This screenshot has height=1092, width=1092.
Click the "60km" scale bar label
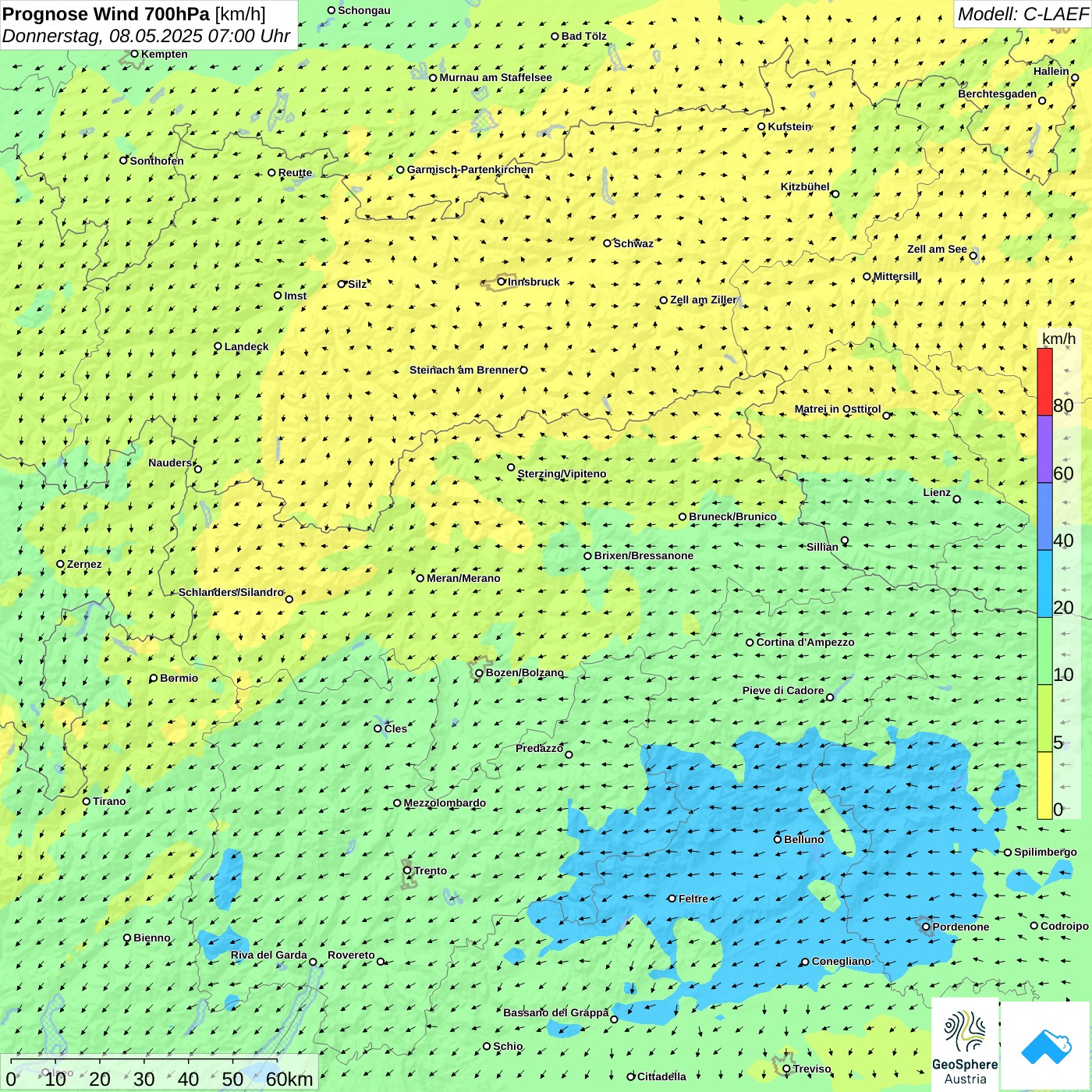(289, 1079)
